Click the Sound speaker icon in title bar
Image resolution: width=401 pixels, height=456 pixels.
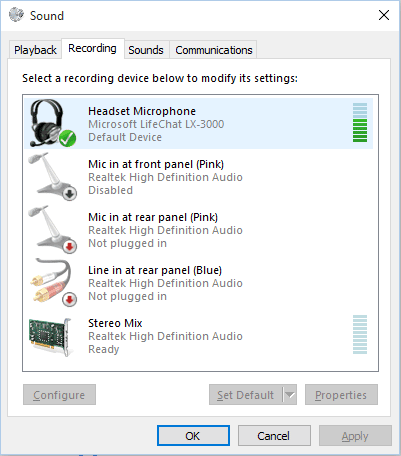tap(16, 15)
